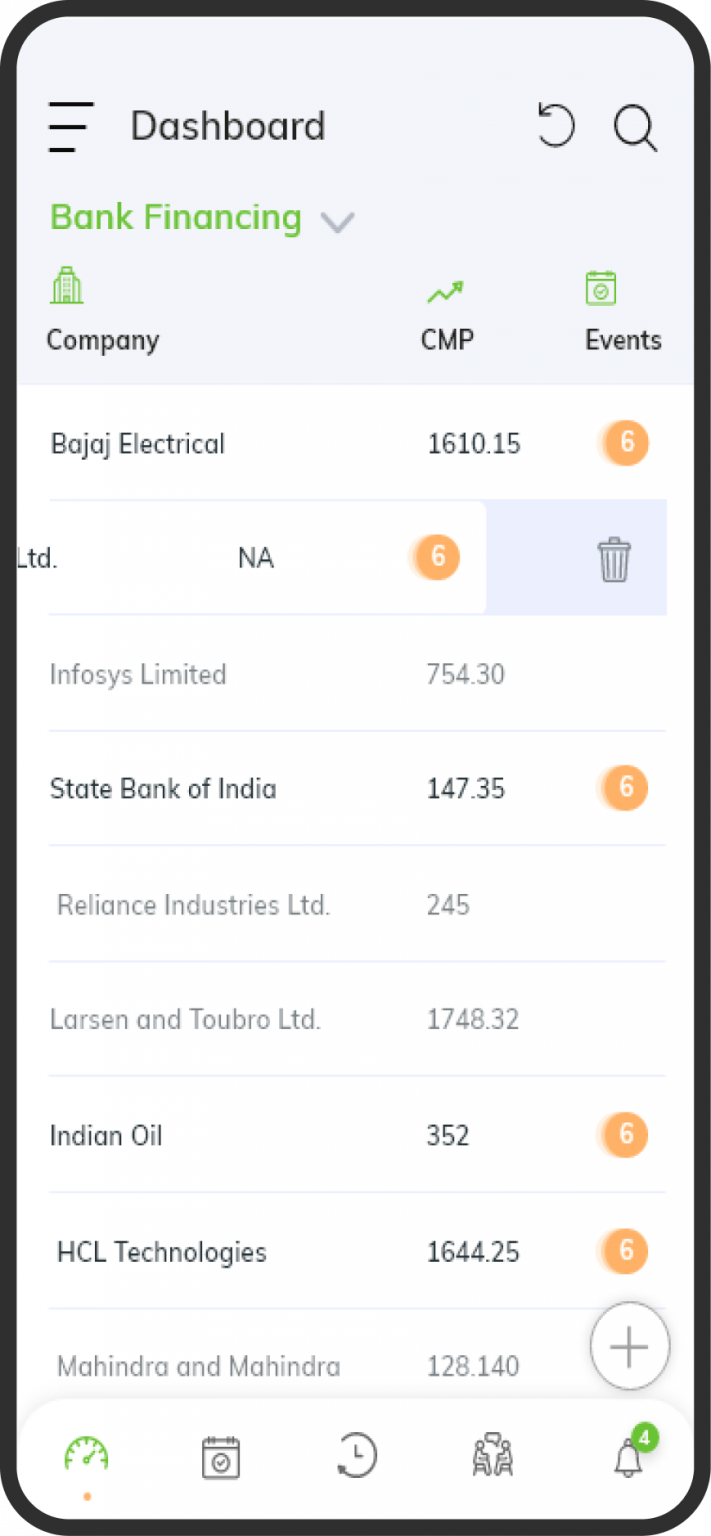Open the calendar events tab
Screen dimensions: 711x1536
[221, 1456]
